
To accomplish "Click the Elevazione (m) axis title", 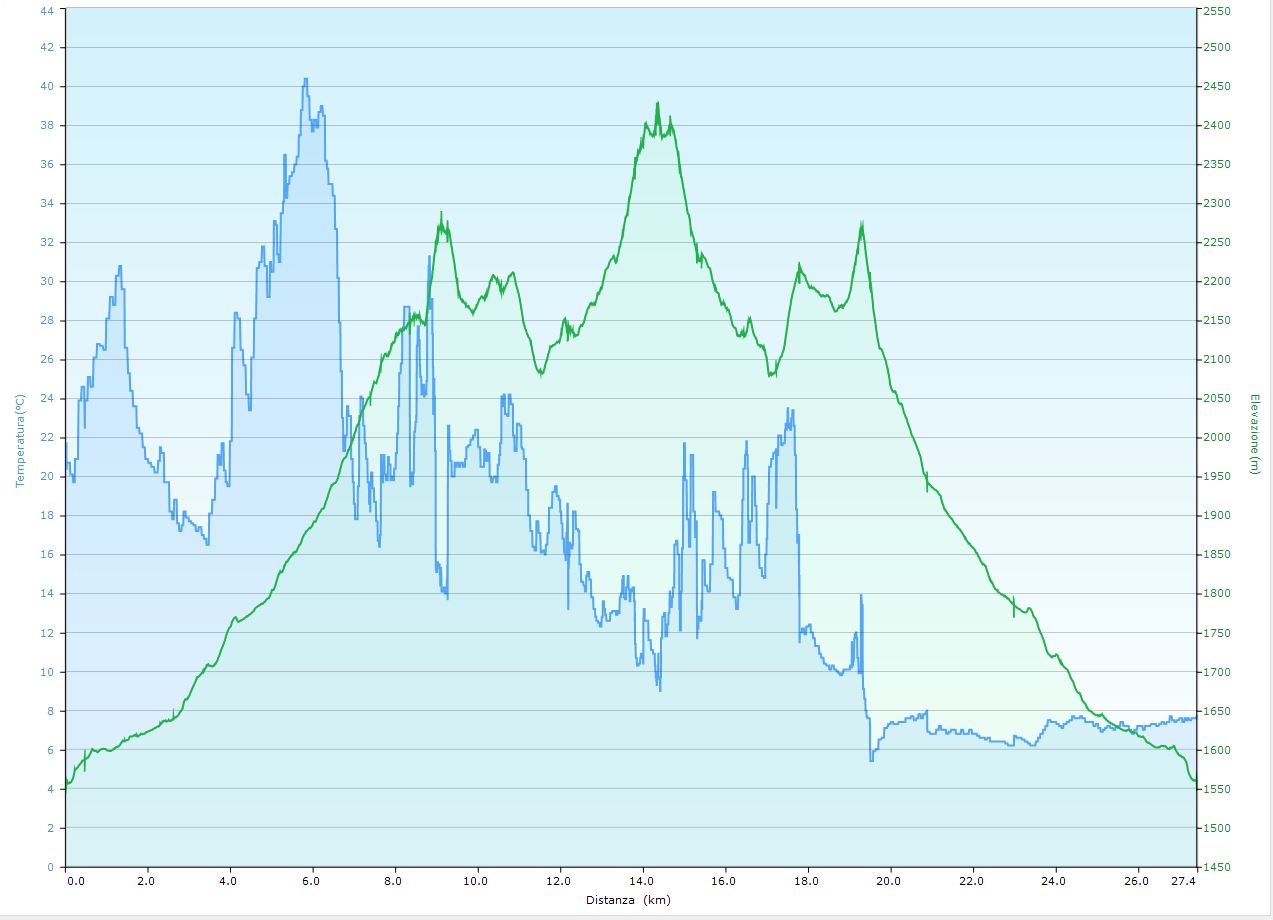I will pos(1255,433).
